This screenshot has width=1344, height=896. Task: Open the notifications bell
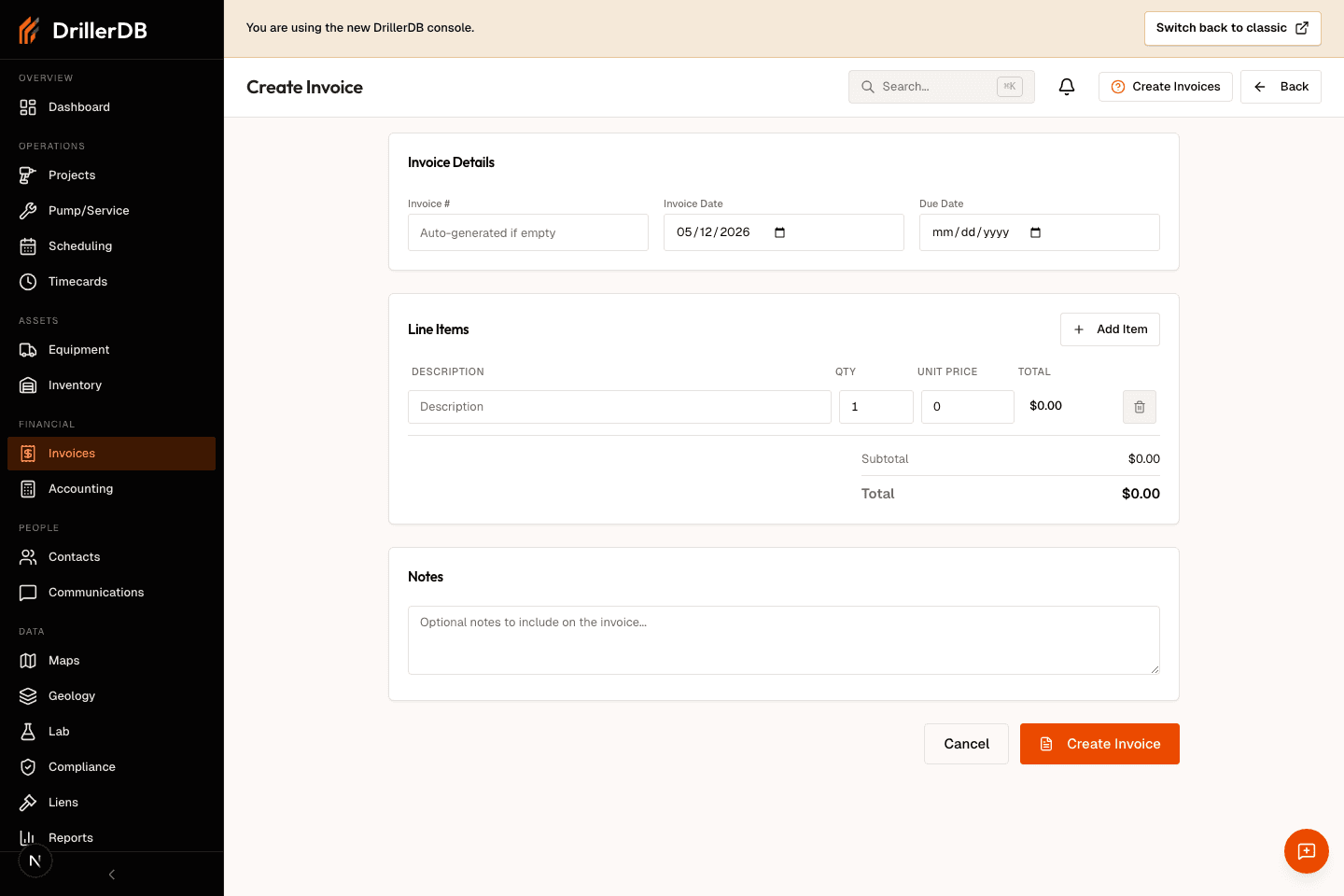(x=1067, y=87)
